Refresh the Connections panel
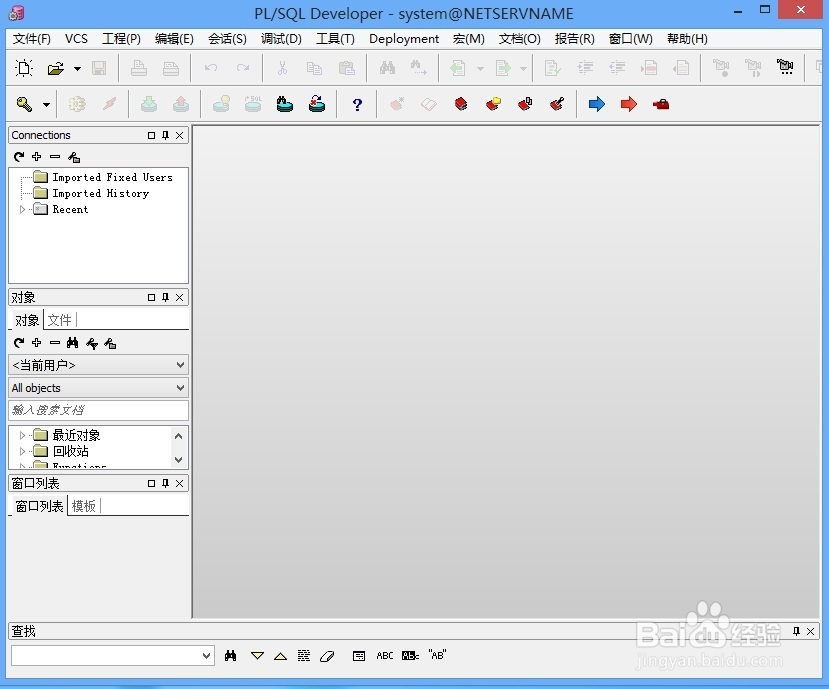This screenshot has width=829, height=689. [19, 157]
